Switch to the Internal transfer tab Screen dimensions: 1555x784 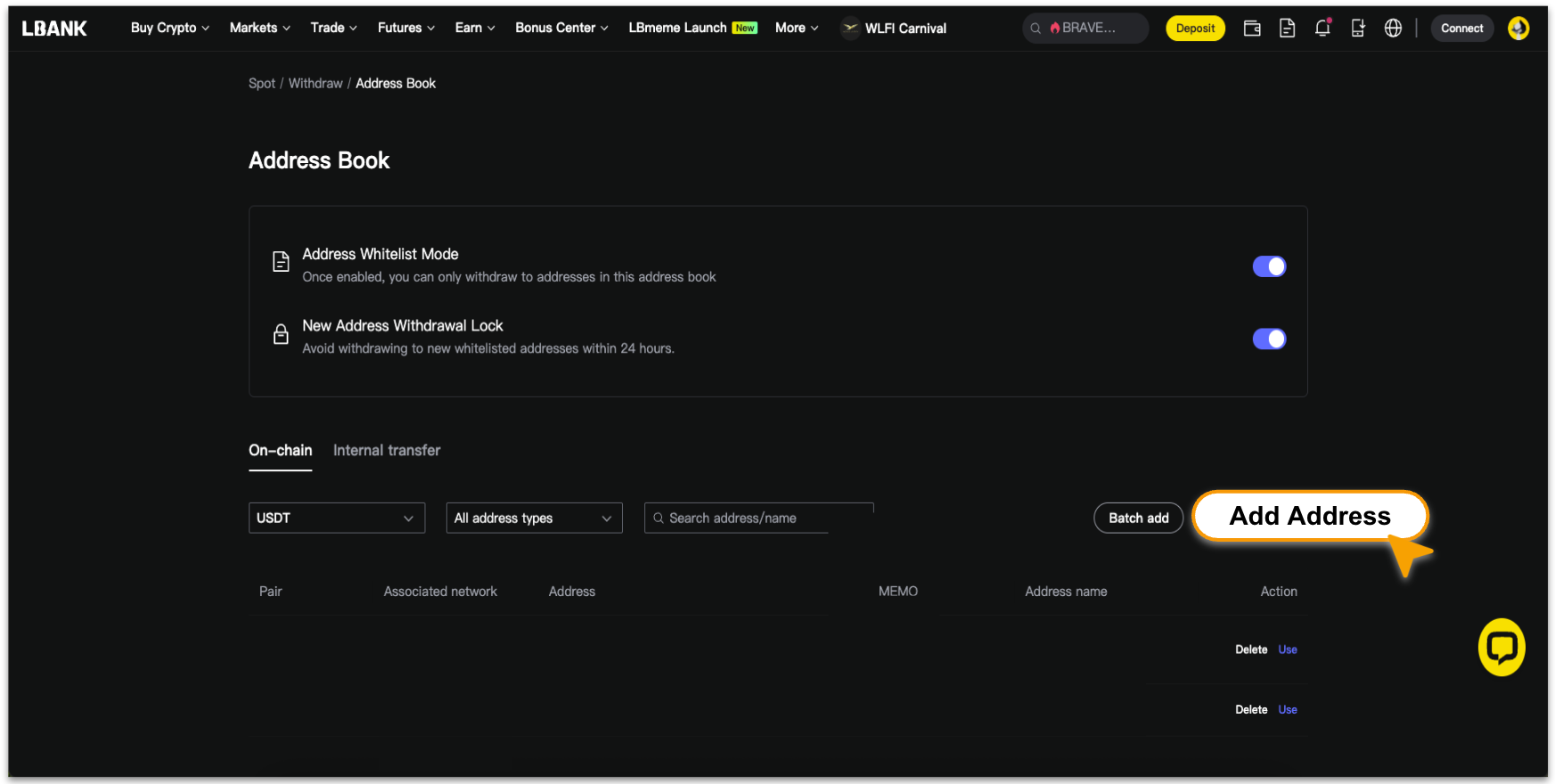(387, 451)
